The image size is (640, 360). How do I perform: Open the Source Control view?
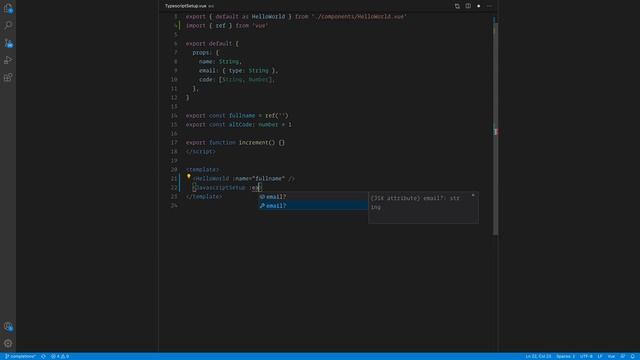8,43
